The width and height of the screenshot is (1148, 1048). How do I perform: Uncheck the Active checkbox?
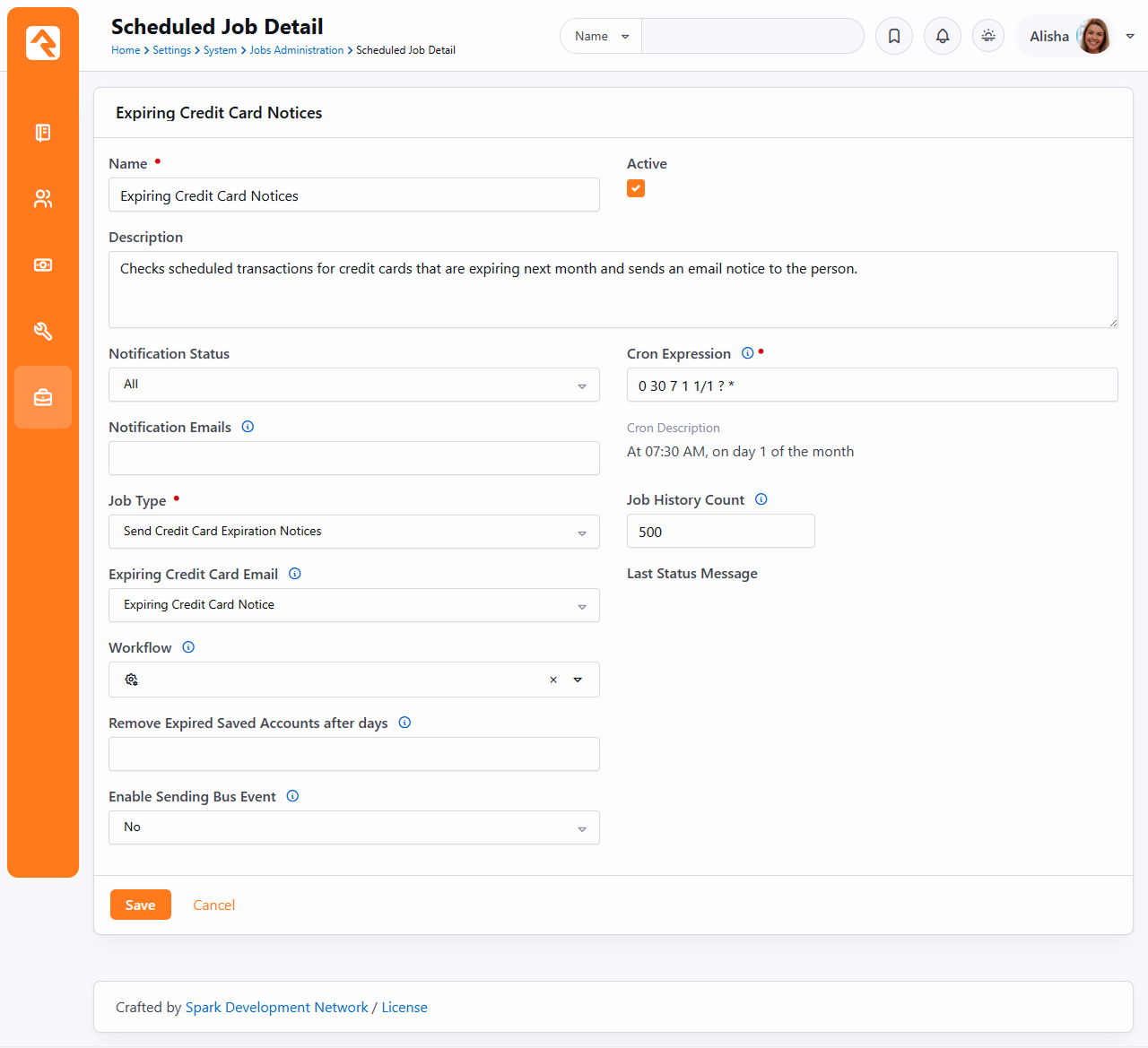click(x=636, y=188)
